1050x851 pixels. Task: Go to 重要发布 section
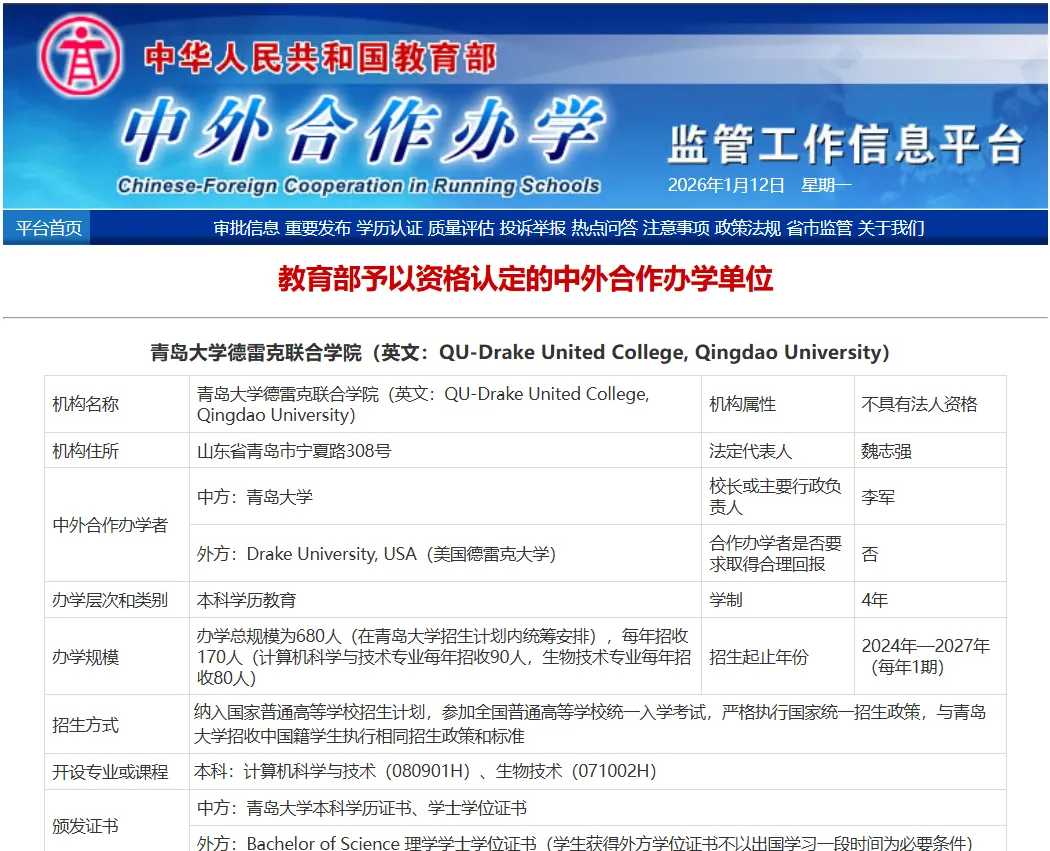(x=318, y=228)
